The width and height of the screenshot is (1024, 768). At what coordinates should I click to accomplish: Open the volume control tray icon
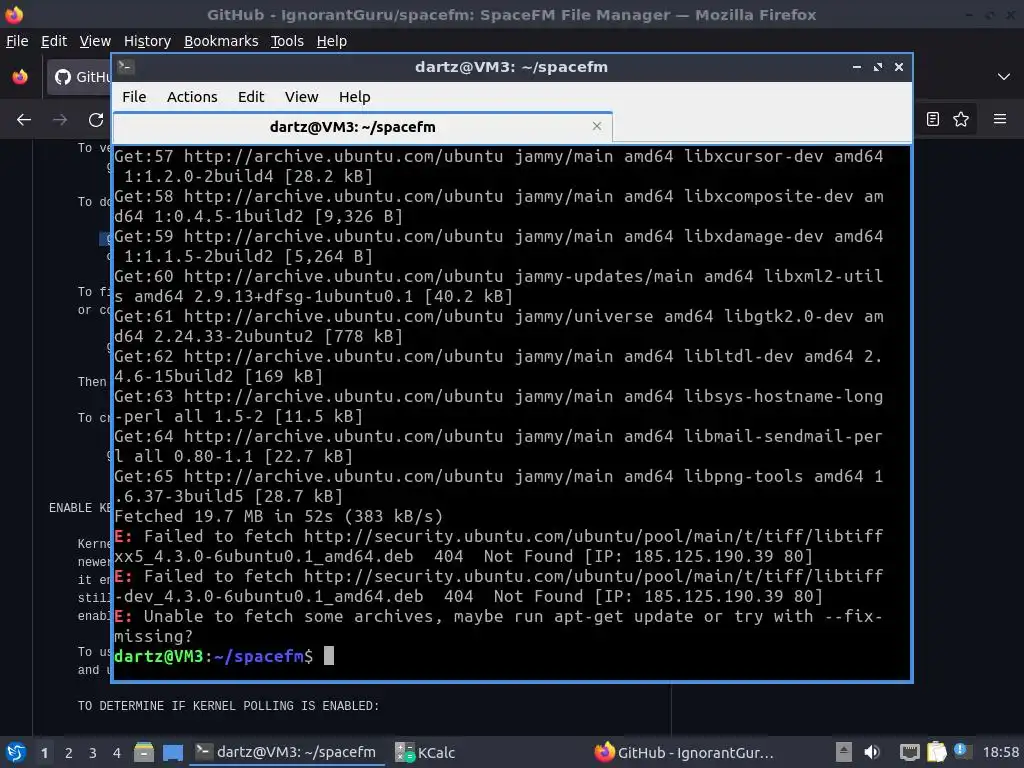[872, 752]
